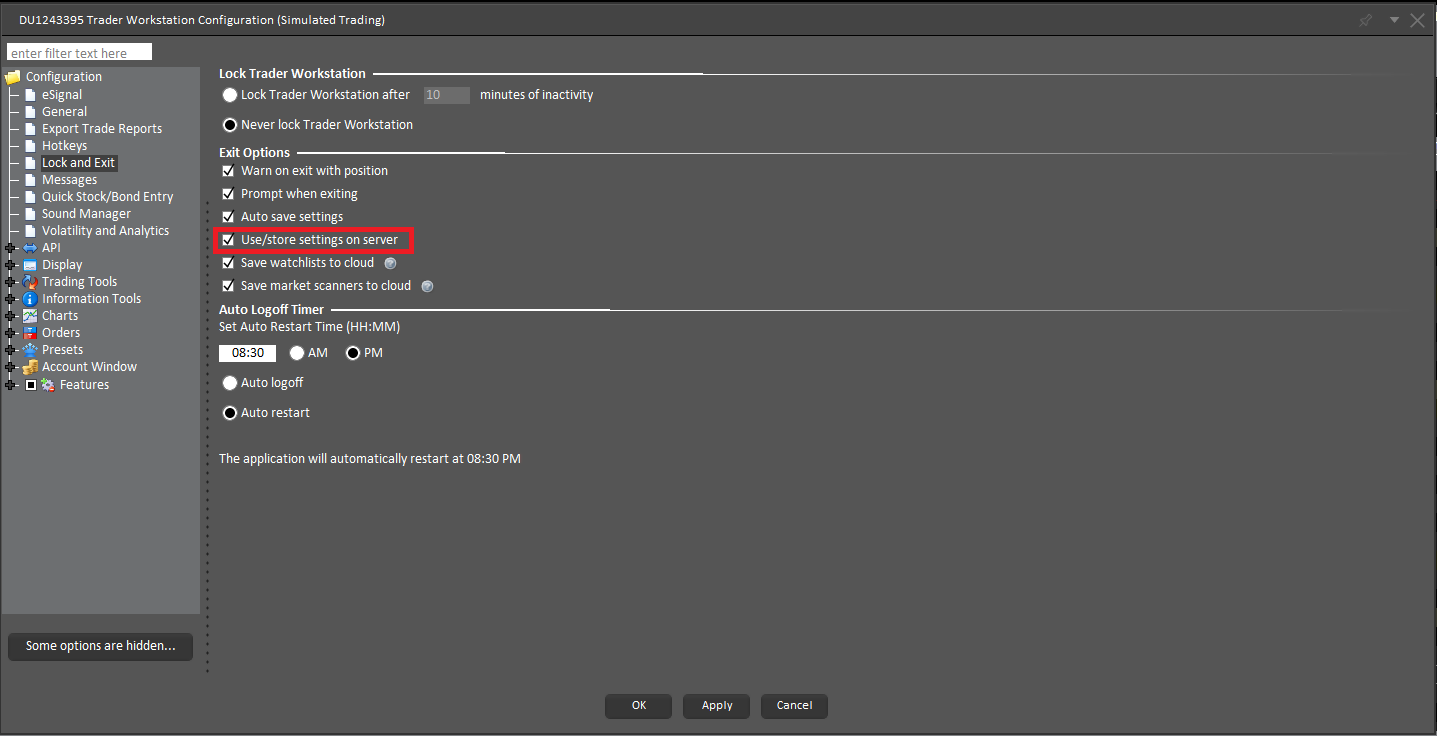
Task: Click the info icon beside Save market scanners to cloud
Action: [x=427, y=286]
